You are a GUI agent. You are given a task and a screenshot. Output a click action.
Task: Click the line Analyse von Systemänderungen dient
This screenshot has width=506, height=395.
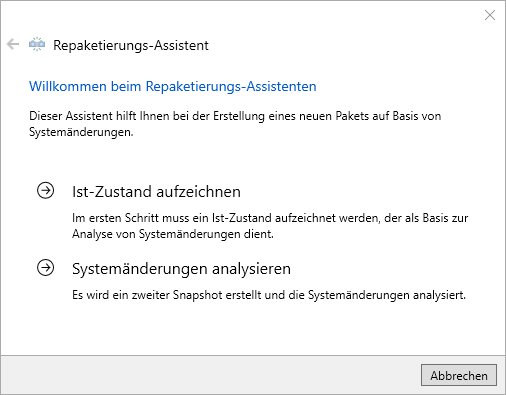(173, 234)
